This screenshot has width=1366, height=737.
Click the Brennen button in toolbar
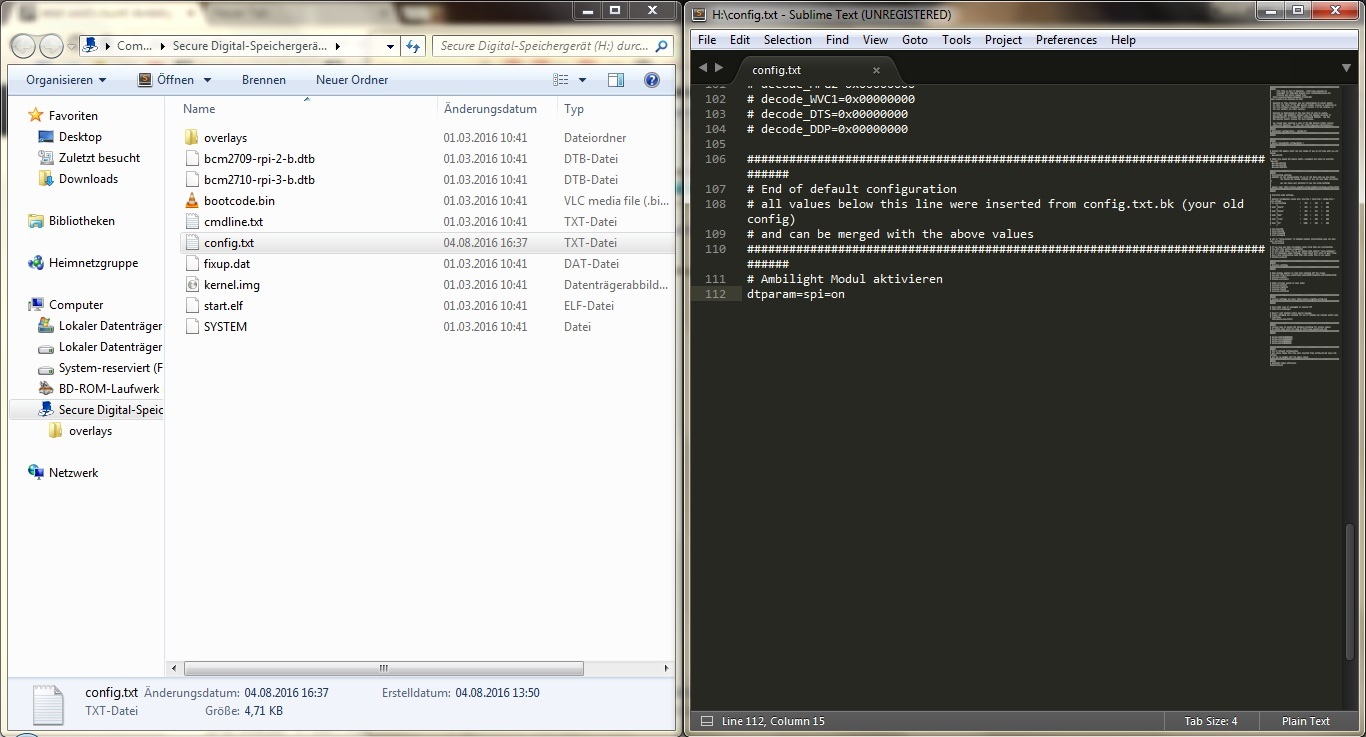(x=264, y=80)
